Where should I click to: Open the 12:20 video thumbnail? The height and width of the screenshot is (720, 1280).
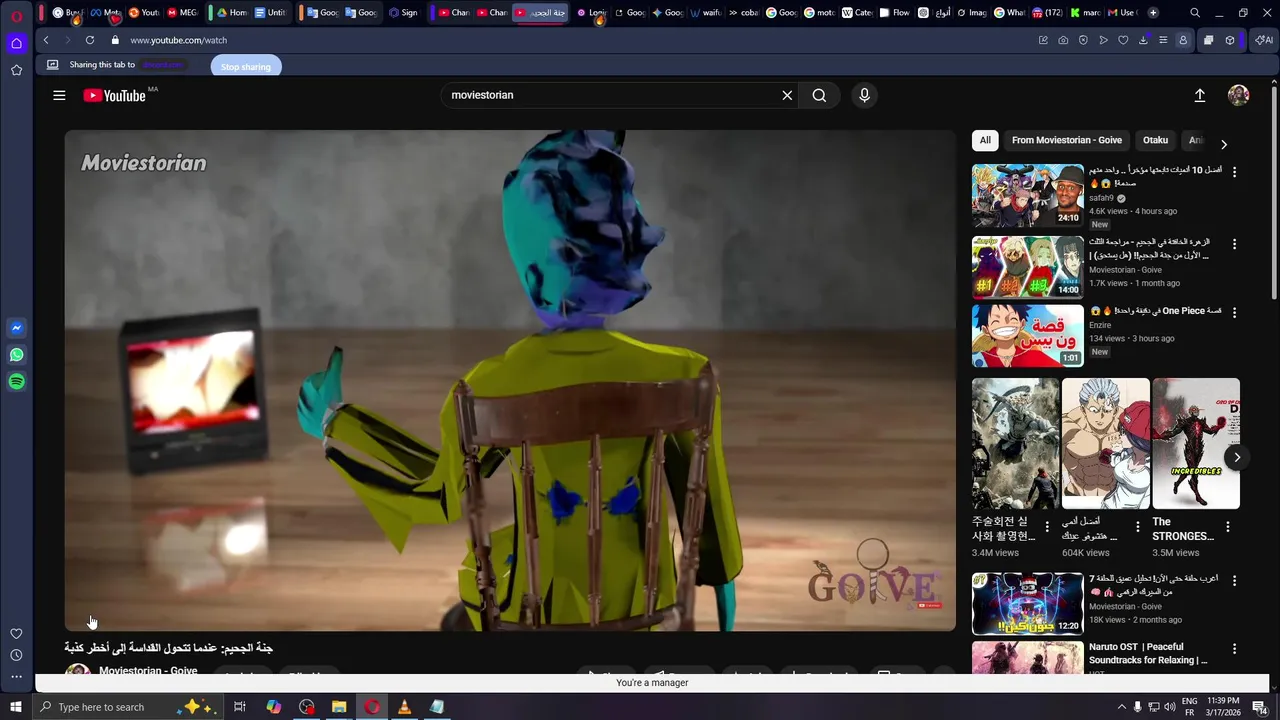[1027, 603]
